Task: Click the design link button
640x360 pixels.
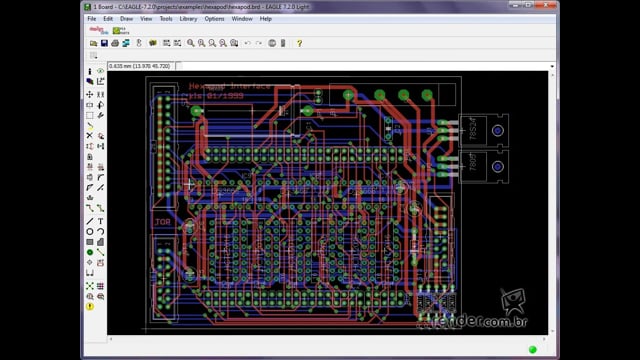Action: tap(98, 31)
